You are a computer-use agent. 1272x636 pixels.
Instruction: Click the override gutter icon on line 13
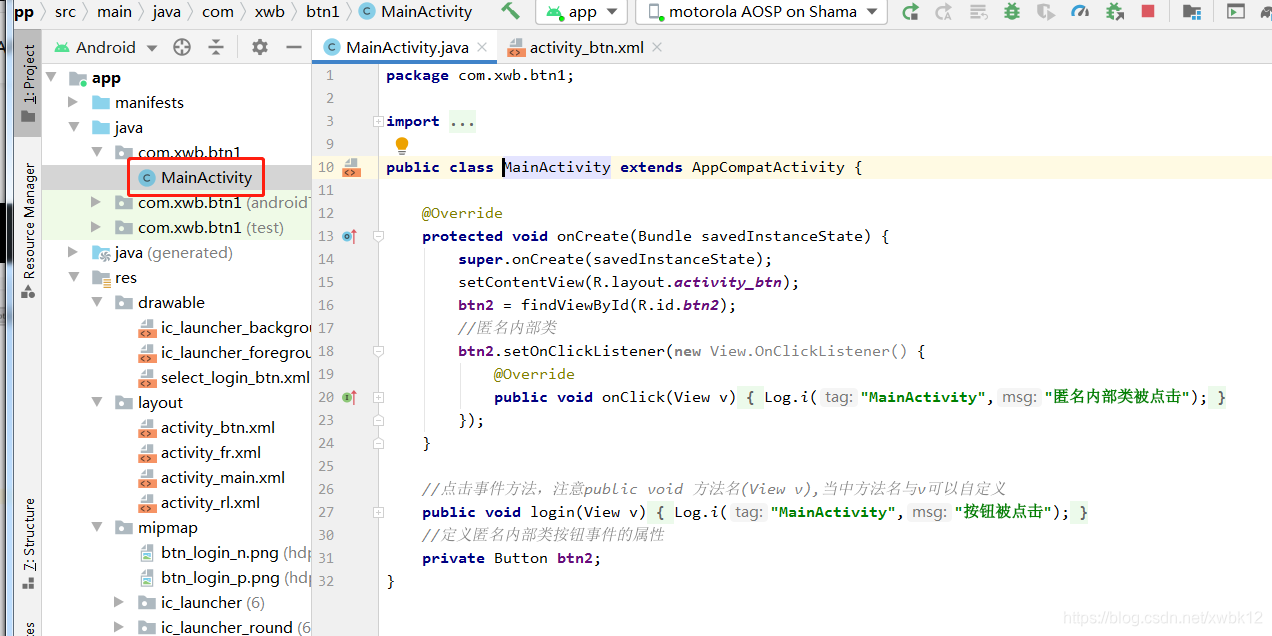point(350,237)
